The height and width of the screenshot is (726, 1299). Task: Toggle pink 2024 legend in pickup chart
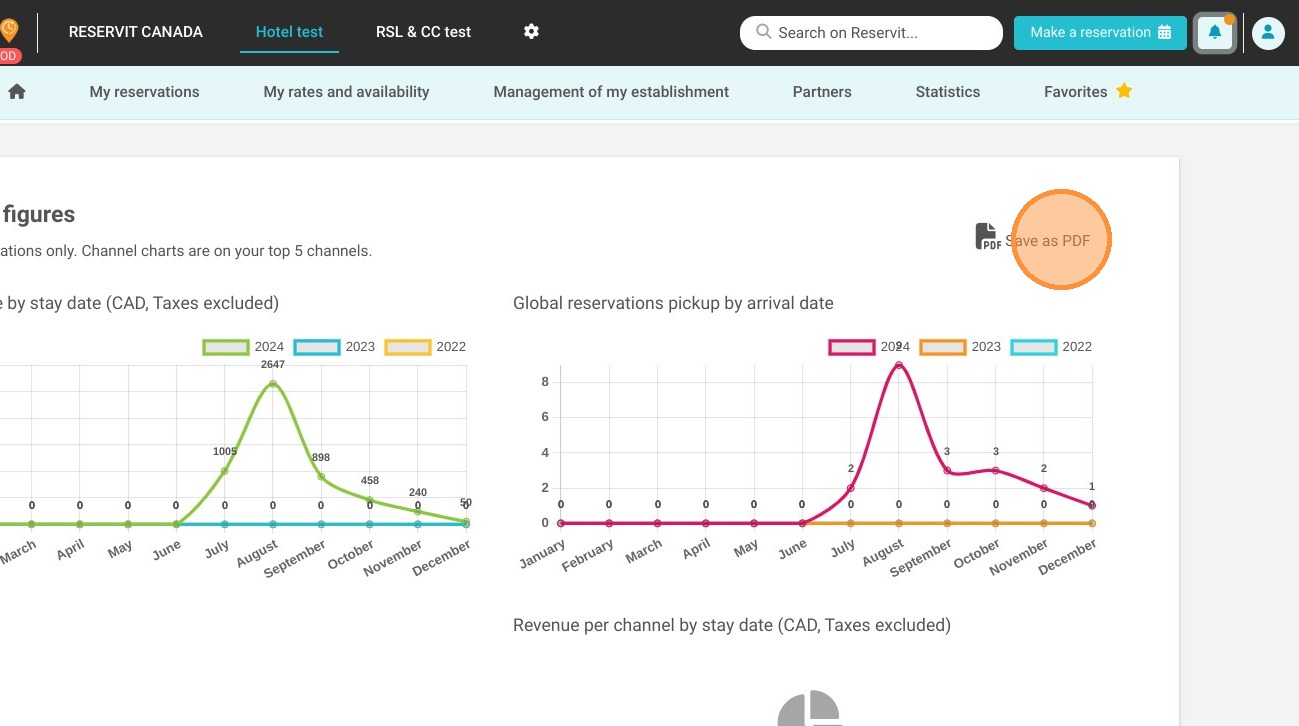[x=869, y=347]
